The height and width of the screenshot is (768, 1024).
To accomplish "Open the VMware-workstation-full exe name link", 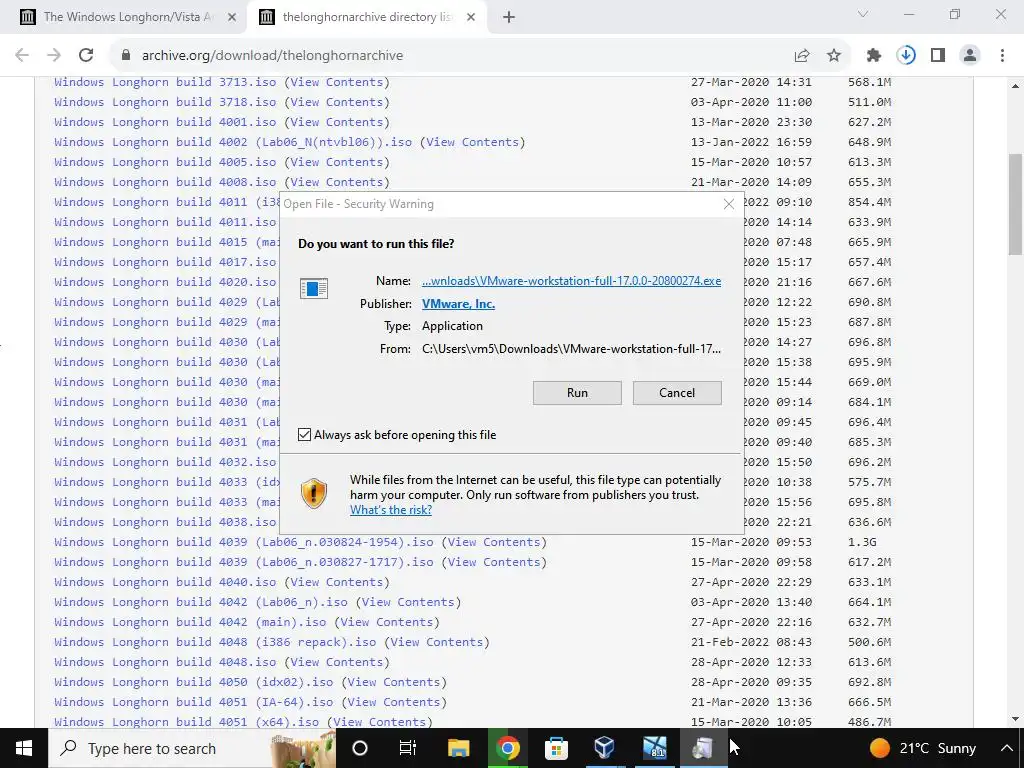I will point(571,281).
